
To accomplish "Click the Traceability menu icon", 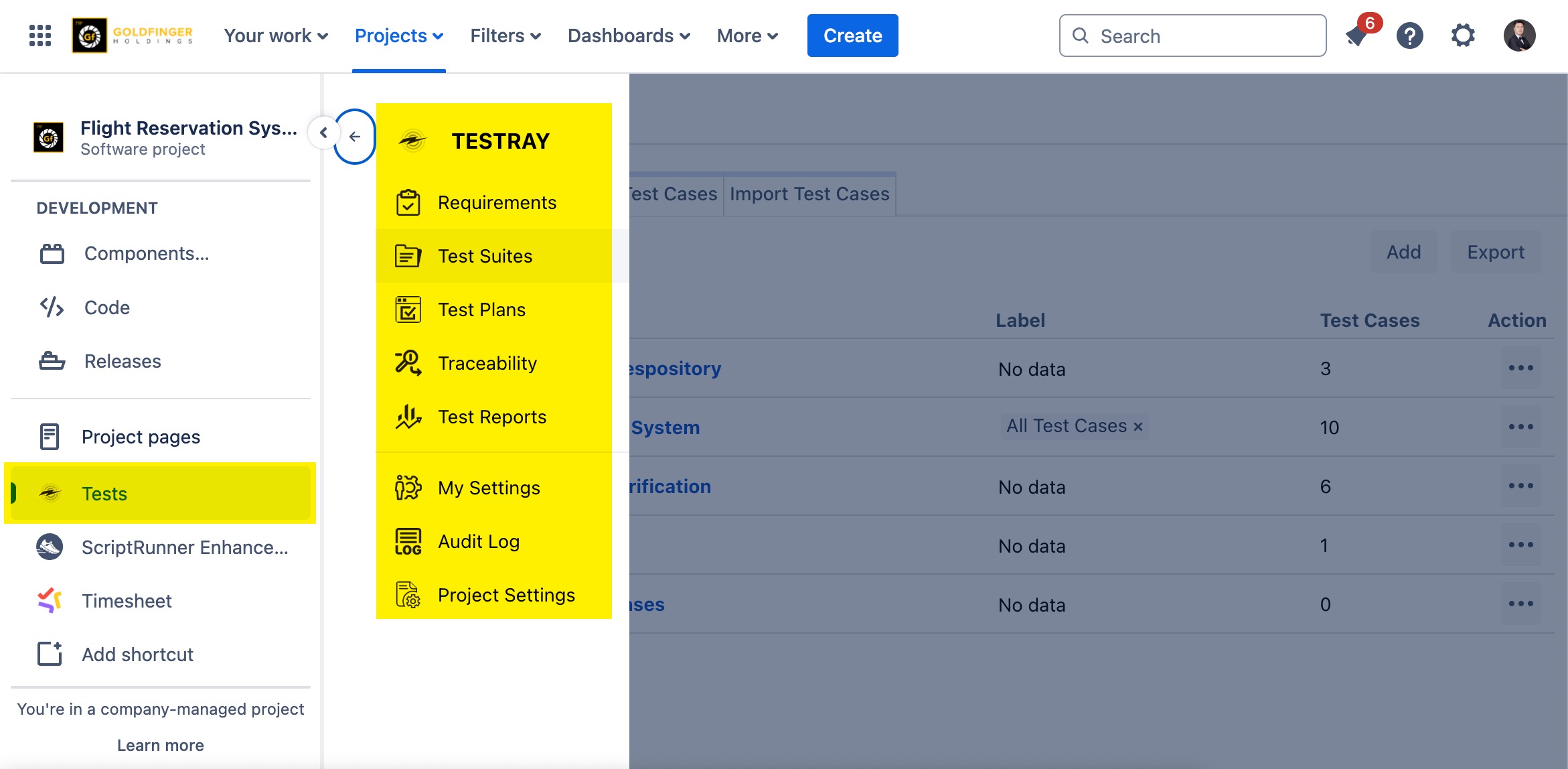I will (x=408, y=363).
